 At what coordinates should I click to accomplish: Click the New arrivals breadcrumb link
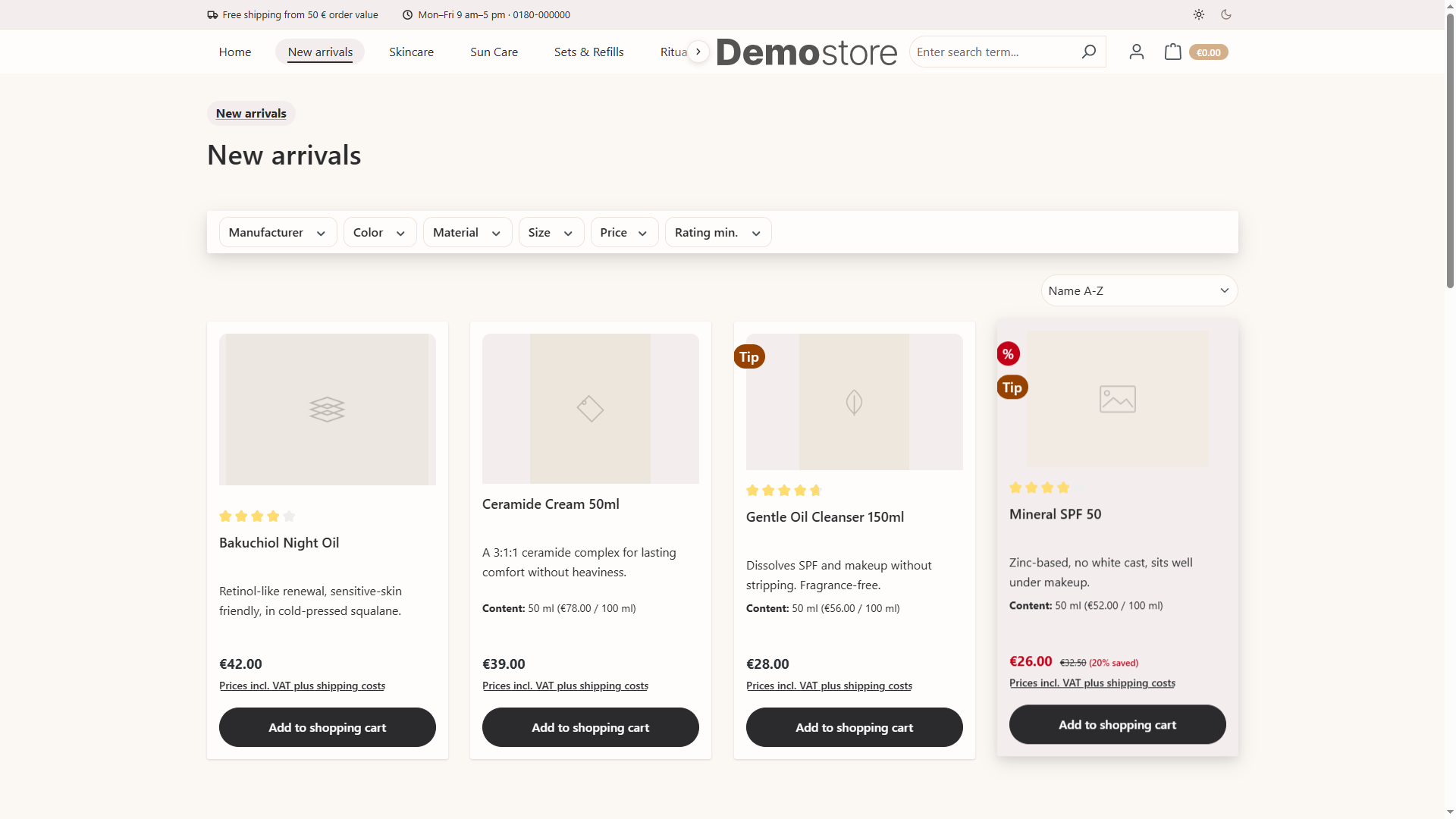pos(251,113)
